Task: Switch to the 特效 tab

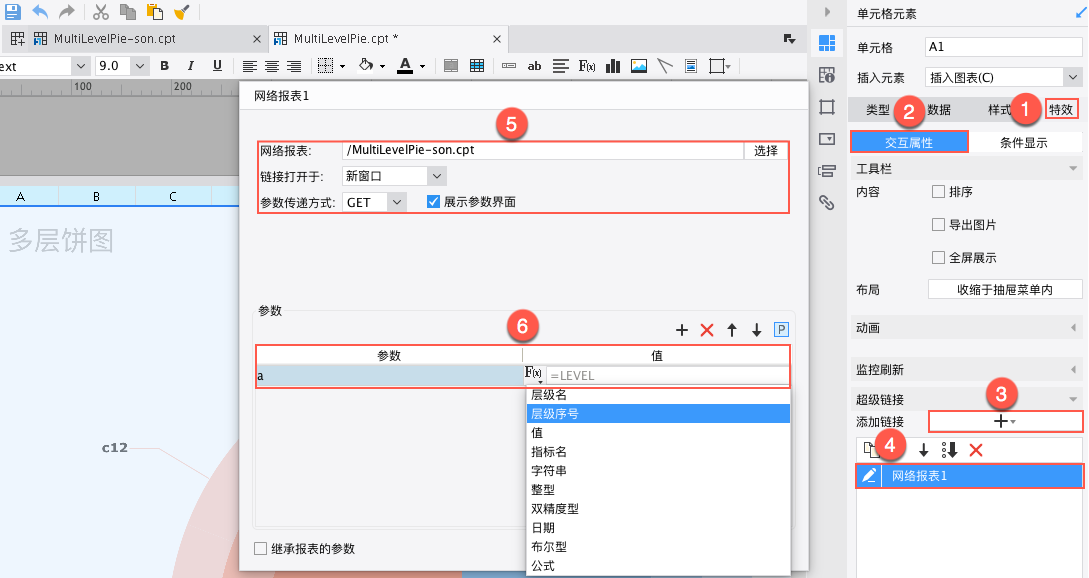Action: [x=1061, y=109]
